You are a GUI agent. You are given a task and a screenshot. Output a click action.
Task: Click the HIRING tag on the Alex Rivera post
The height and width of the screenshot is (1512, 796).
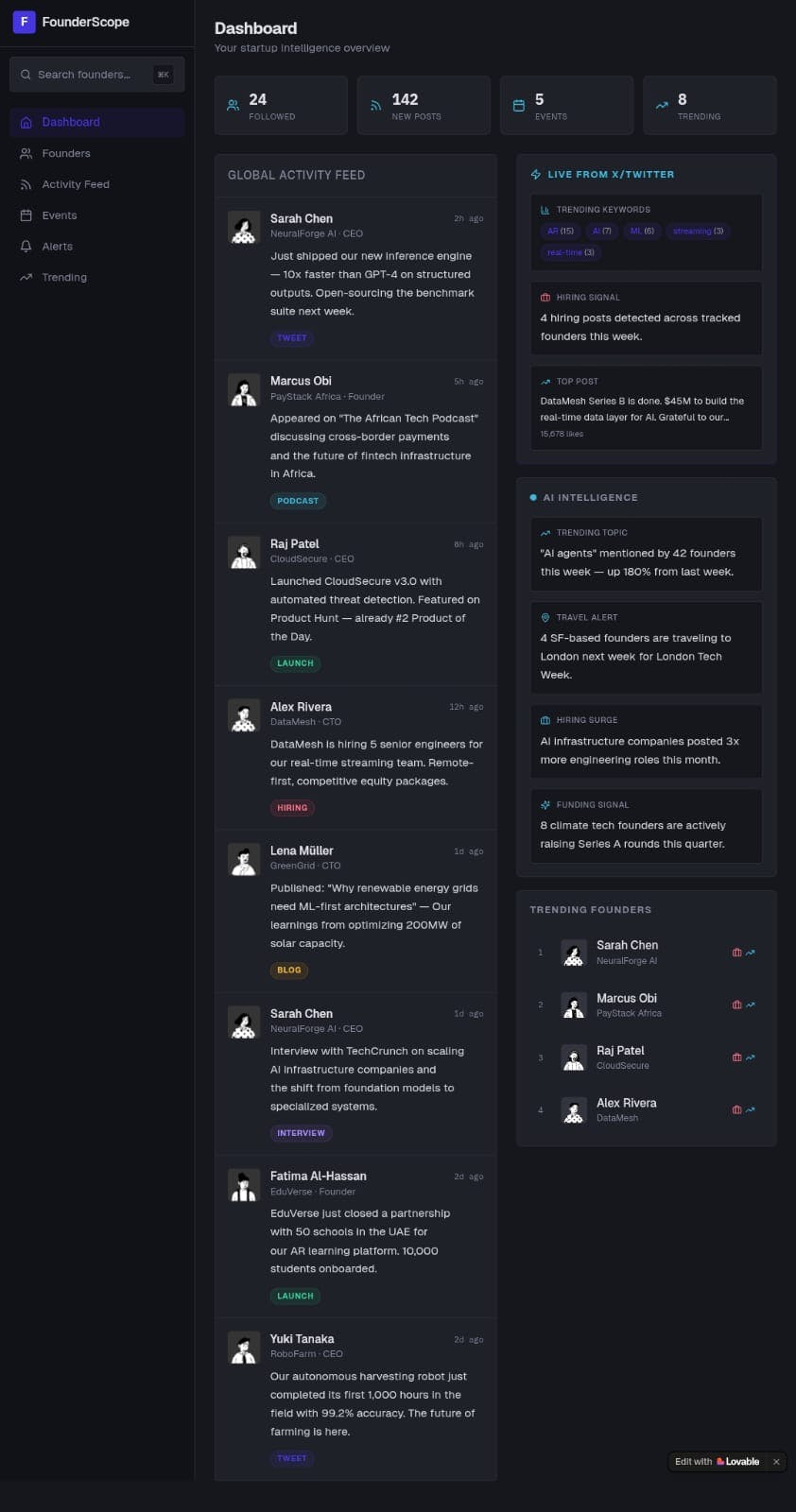(x=292, y=808)
